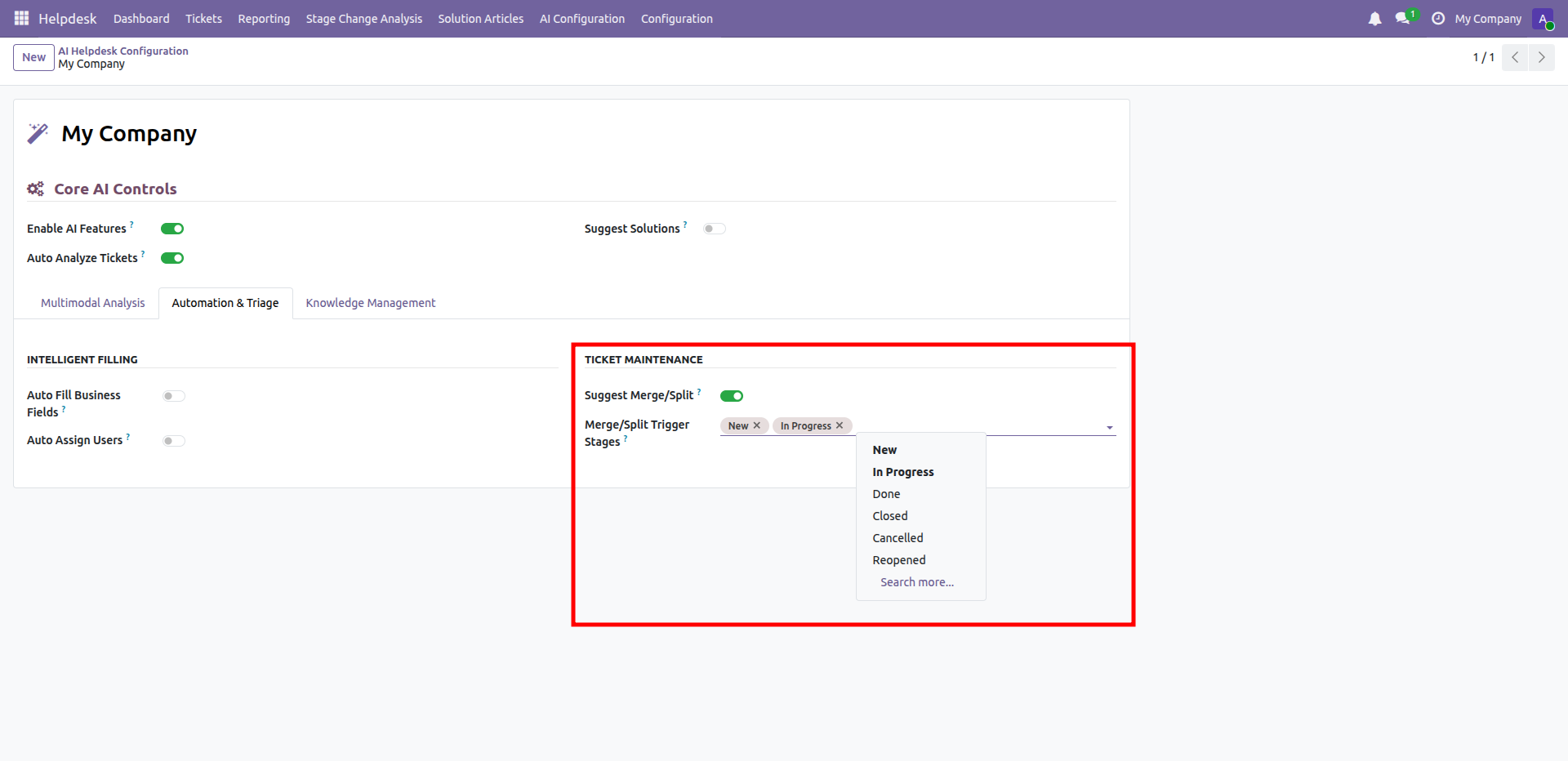Image resolution: width=1568 pixels, height=761 pixels.
Task: Open the My Company switcher in navbar
Action: [1488, 19]
